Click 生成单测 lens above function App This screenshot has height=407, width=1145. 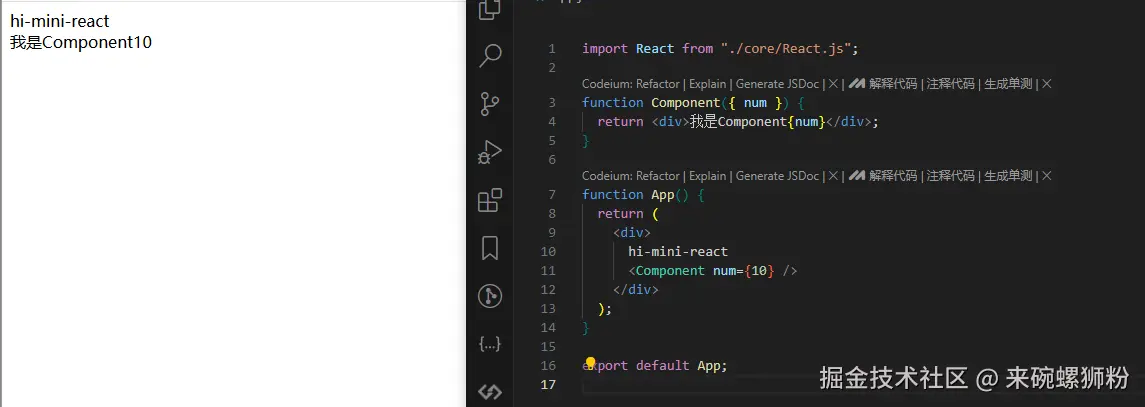(1008, 176)
